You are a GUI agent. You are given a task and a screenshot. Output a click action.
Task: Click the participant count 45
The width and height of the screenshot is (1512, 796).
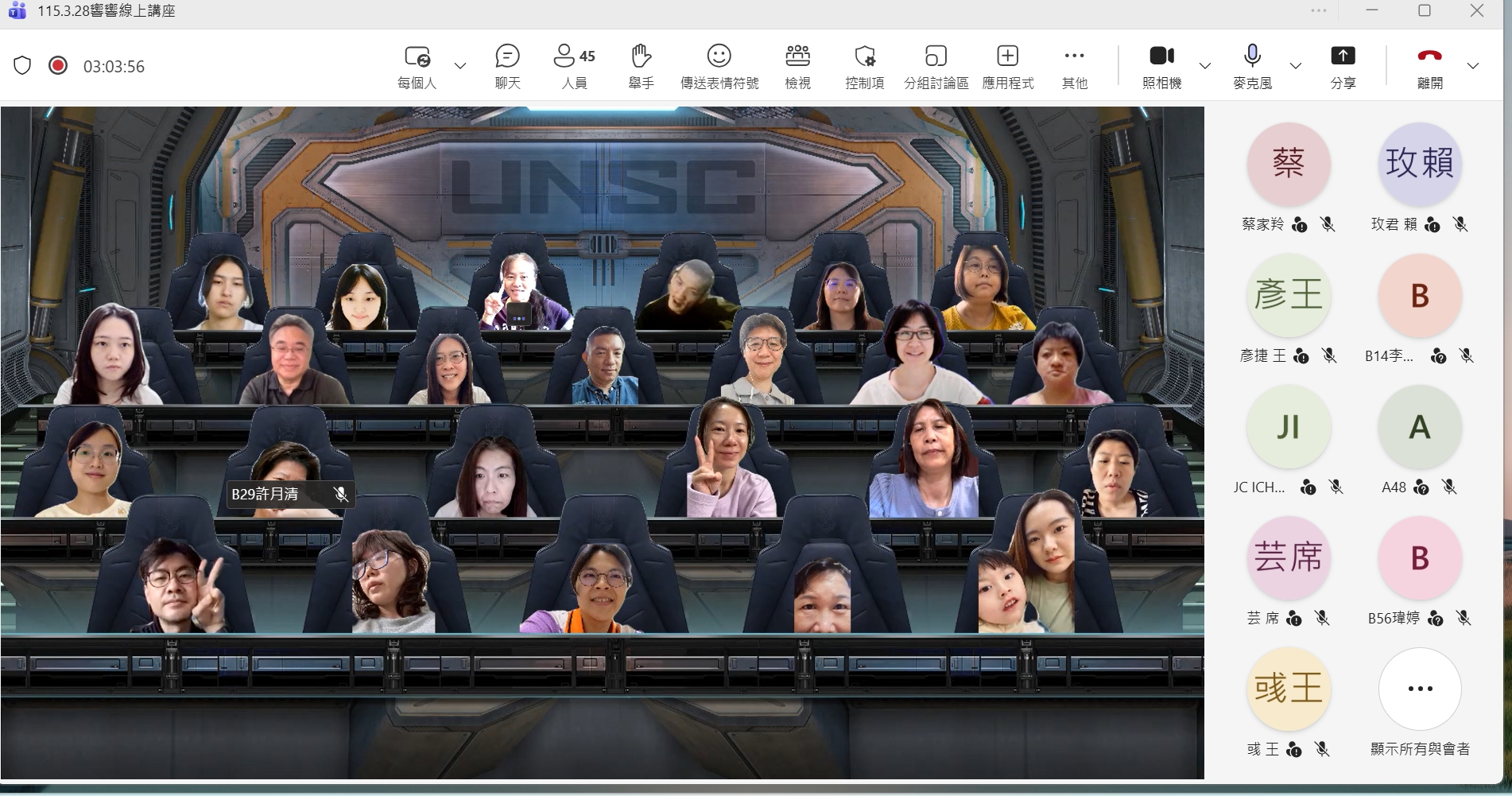click(x=587, y=56)
